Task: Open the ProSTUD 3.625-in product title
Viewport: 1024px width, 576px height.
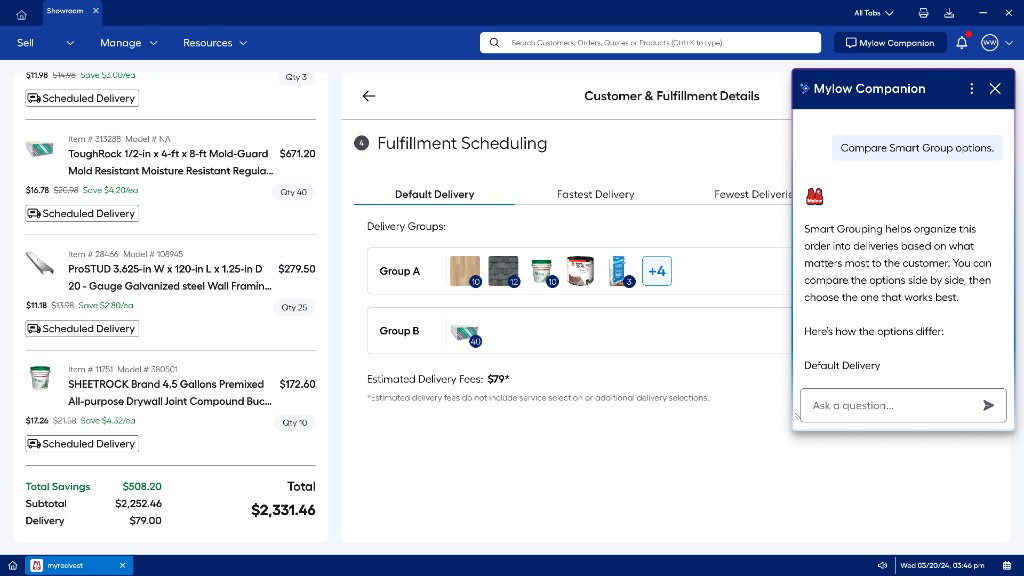Action: (170, 278)
